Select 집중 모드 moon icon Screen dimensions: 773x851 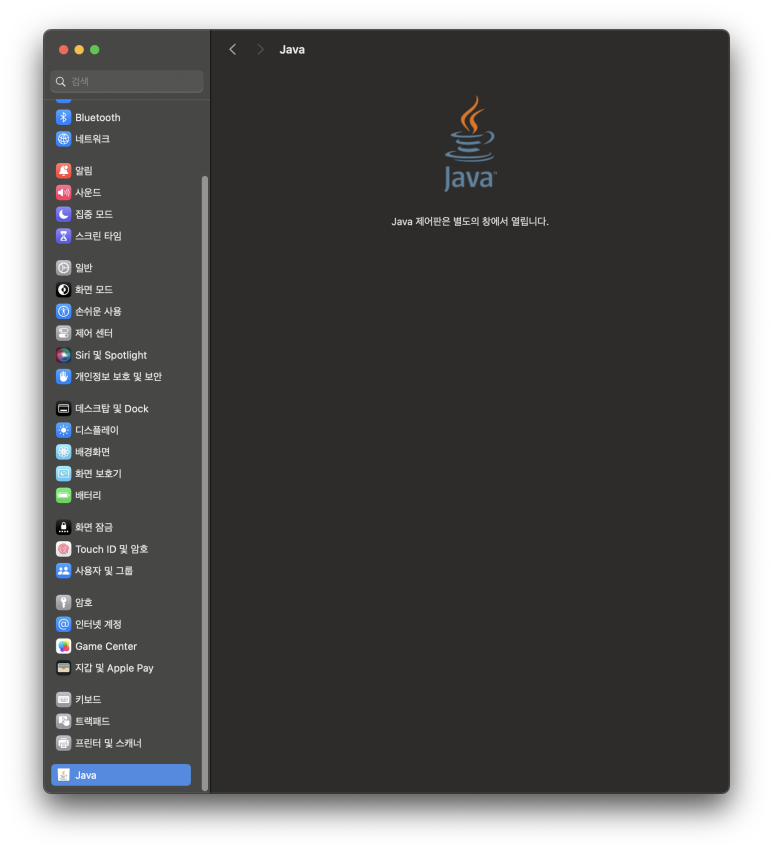[64, 214]
